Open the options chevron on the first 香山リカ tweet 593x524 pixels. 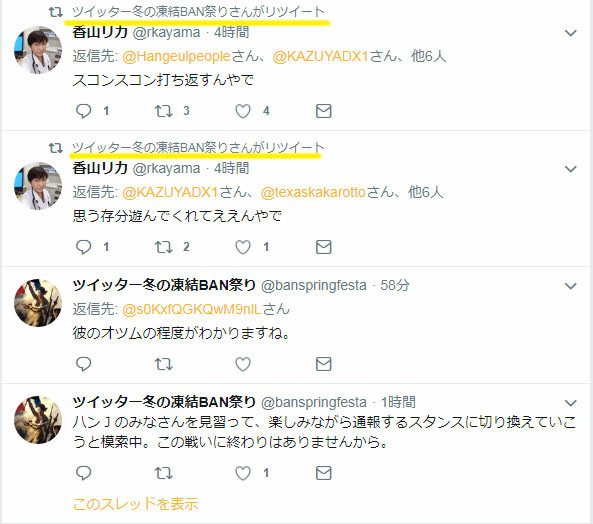click(x=570, y=33)
